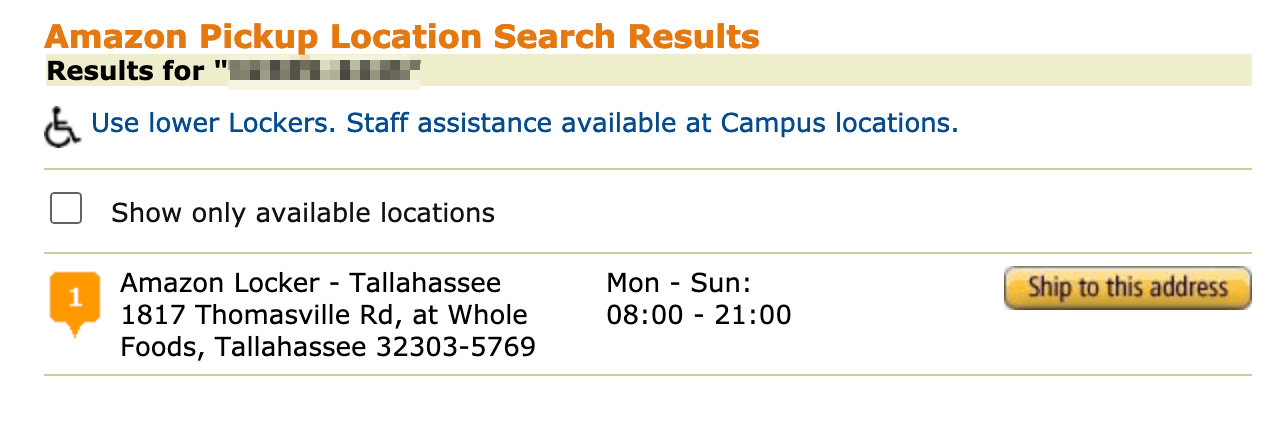The image size is (1286, 440).
Task: Click the 'Foods, Tallahassee 32303-5769' zip code line
Action: 328,347
